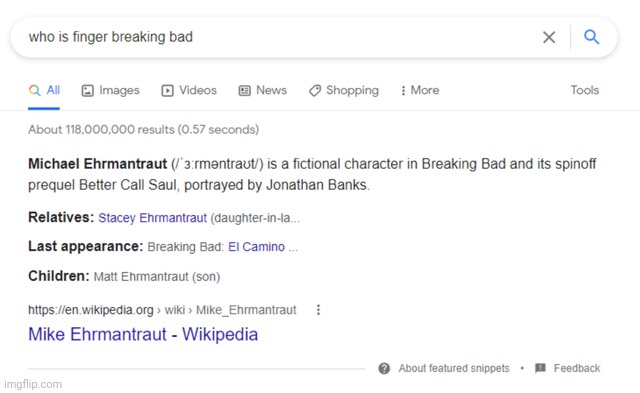Click the Feedback flag icon
The width and height of the screenshot is (640, 393).
tap(540, 368)
